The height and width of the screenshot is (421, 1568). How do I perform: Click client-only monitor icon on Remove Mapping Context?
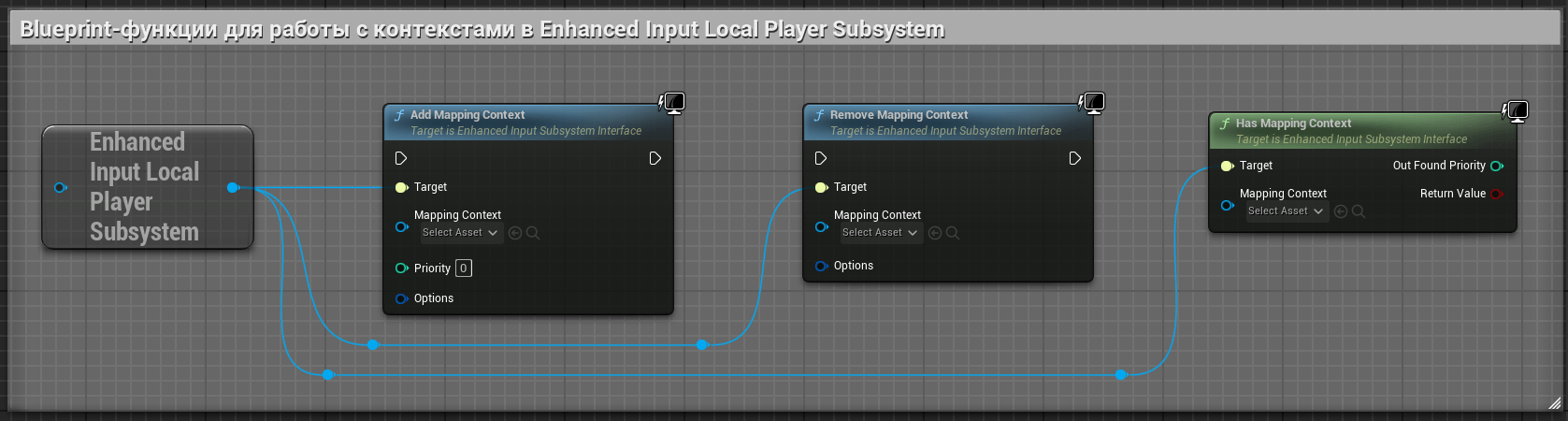click(1092, 102)
